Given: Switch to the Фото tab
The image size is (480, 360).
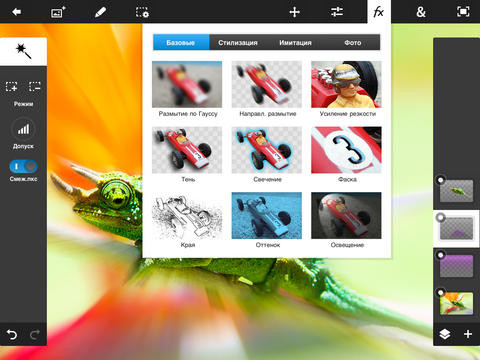Looking at the screenshot, I should tap(352, 43).
